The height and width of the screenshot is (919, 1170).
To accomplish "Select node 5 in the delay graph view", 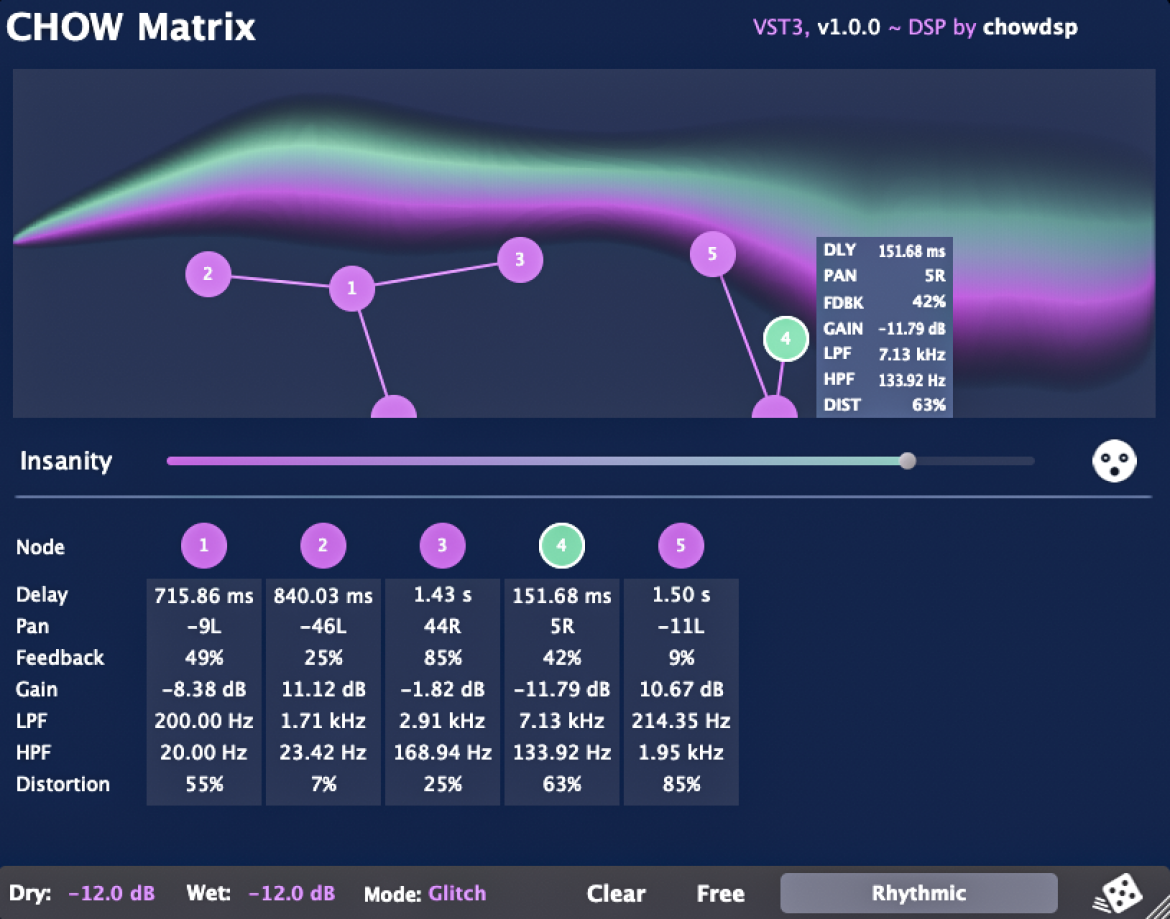I will tap(713, 254).
